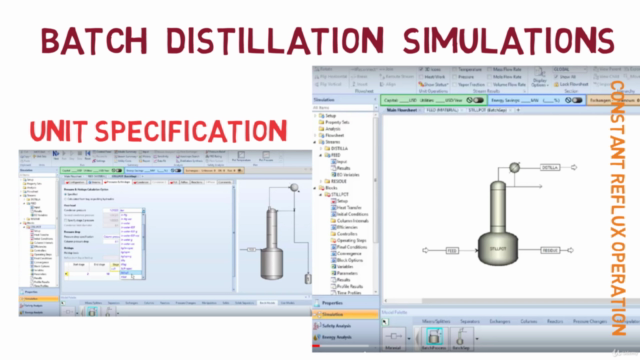Click Lock Flowsheet in larger window ribbon
Image resolution: width=640 pixels, height=360 pixels.
pyautogui.click(x=571, y=84)
